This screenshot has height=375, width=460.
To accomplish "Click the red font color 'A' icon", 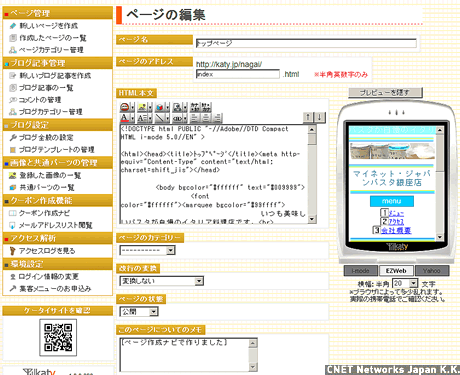I will (125, 118).
